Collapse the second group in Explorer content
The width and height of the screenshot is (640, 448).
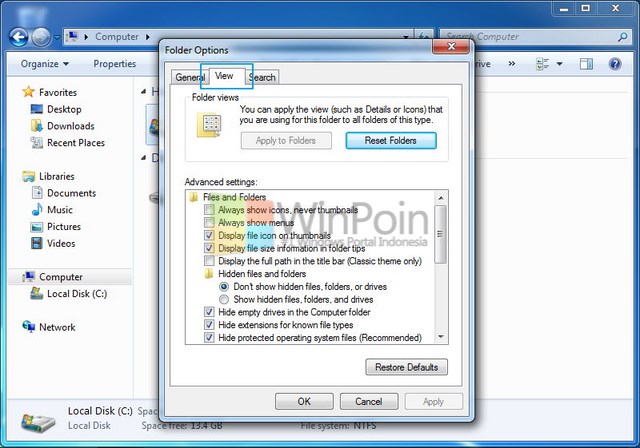(144, 157)
